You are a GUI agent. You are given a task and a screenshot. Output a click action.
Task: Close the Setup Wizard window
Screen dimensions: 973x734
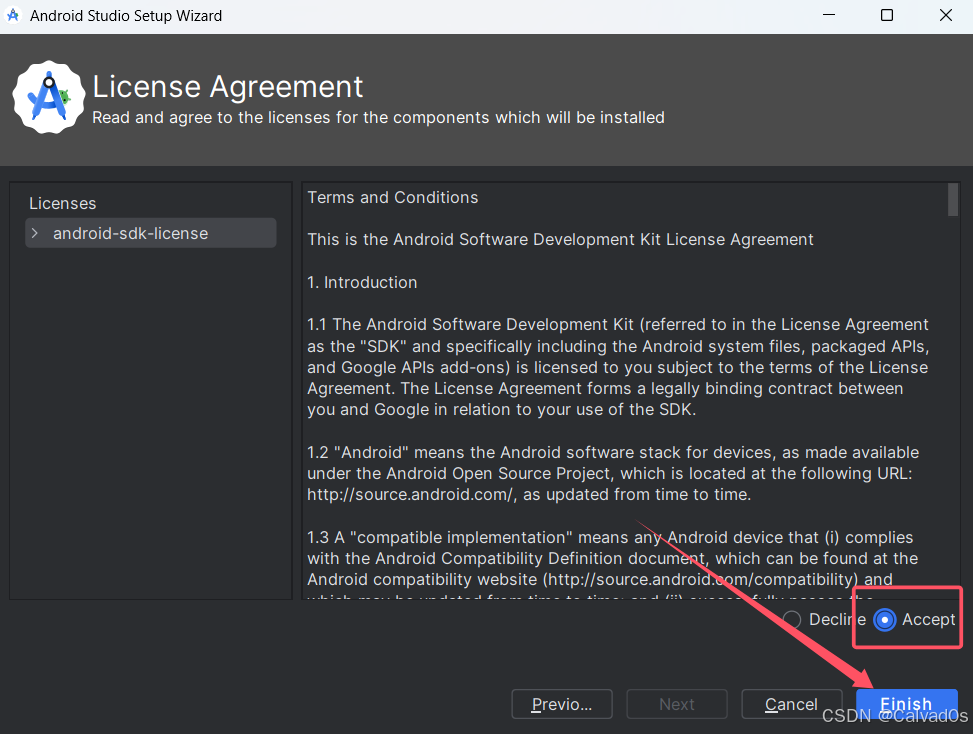[x=946, y=15]
